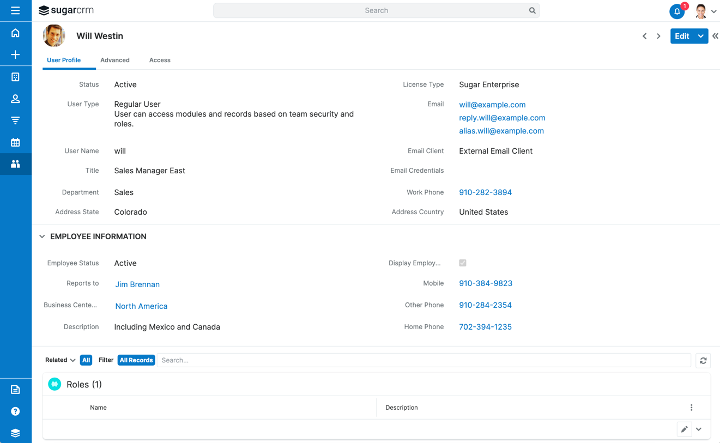Image resolution: width=720 pixels, height=444 pixels.
Task: Collapse the Employee Information section
Action: [42, 237]
